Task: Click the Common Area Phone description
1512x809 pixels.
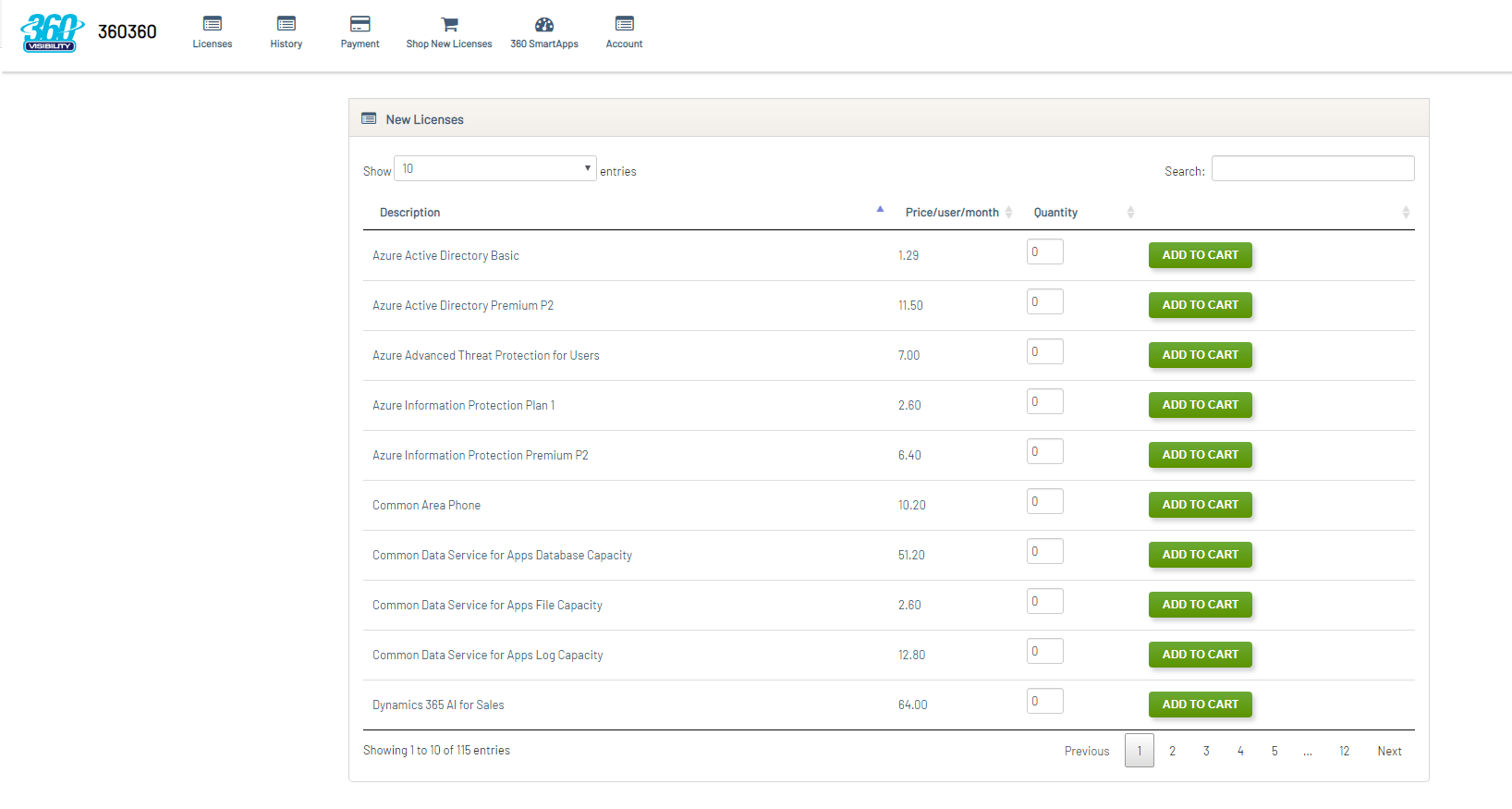Action: click(x=426, y=506)
